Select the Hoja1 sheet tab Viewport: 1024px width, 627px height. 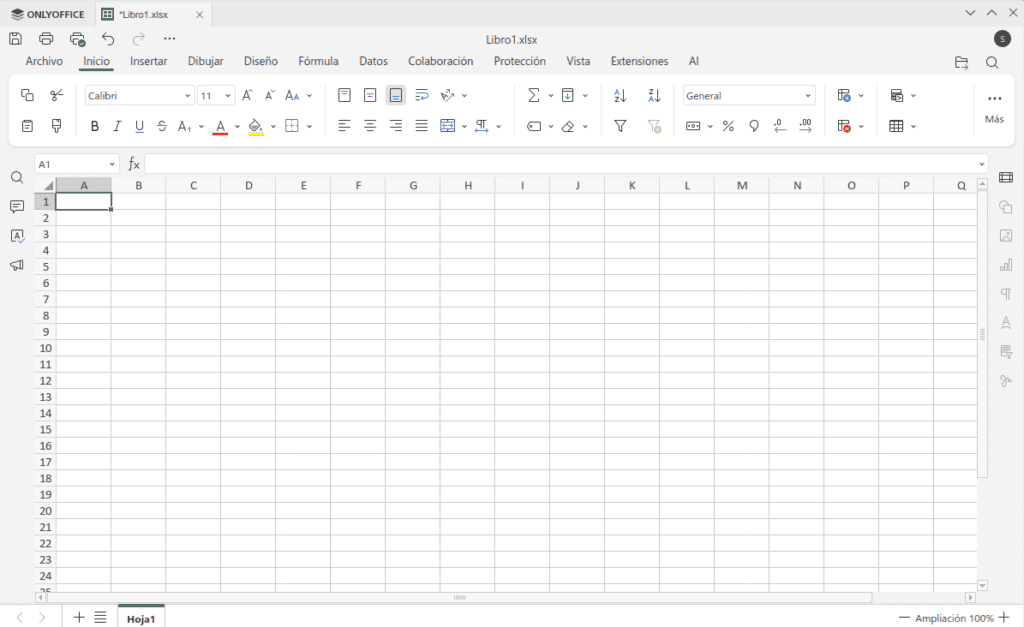pyautogui.click(x=141, y=619)
